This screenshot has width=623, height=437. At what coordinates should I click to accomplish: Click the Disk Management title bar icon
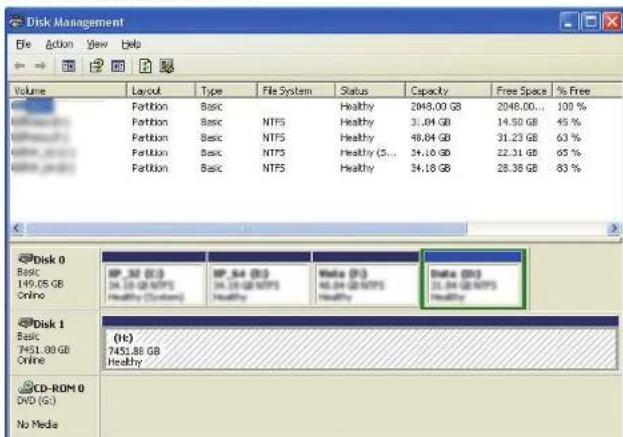tap(16, 22)
